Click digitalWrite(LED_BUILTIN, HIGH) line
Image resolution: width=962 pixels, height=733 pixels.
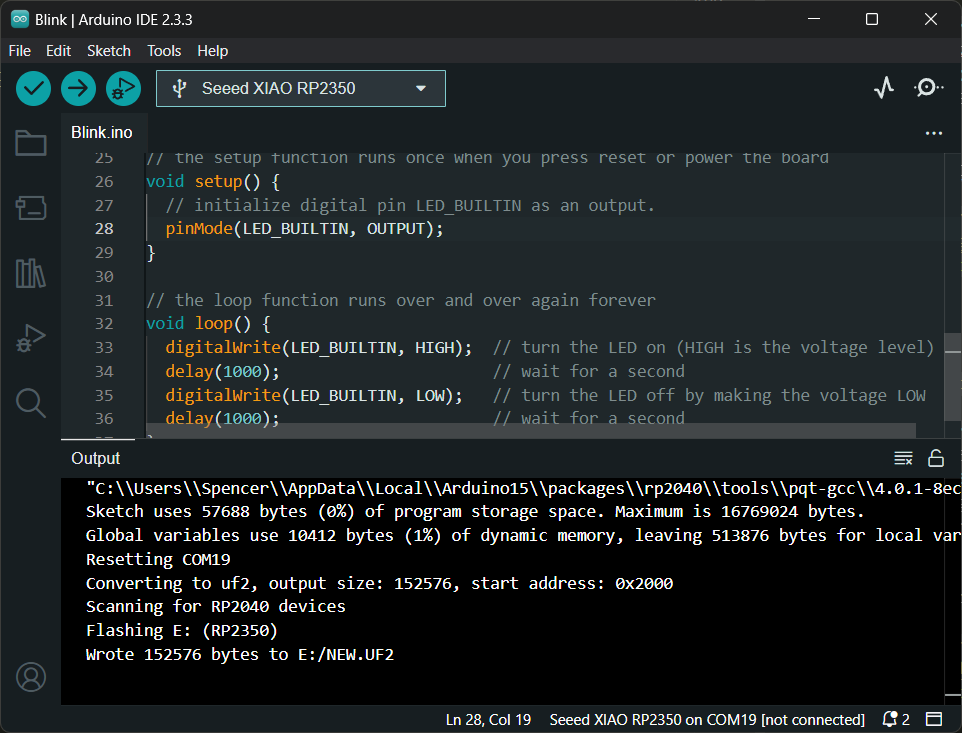click(x=318, y=348)
